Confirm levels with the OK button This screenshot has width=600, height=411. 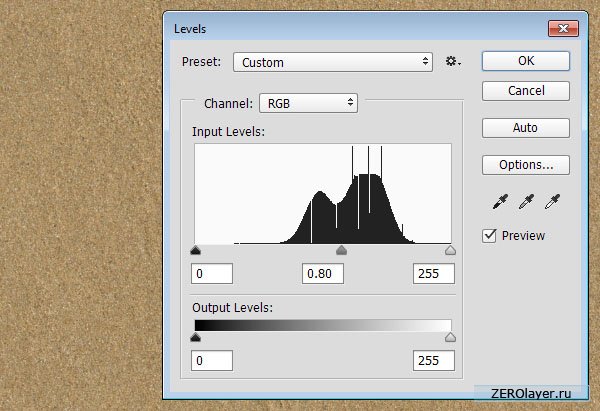526,61
